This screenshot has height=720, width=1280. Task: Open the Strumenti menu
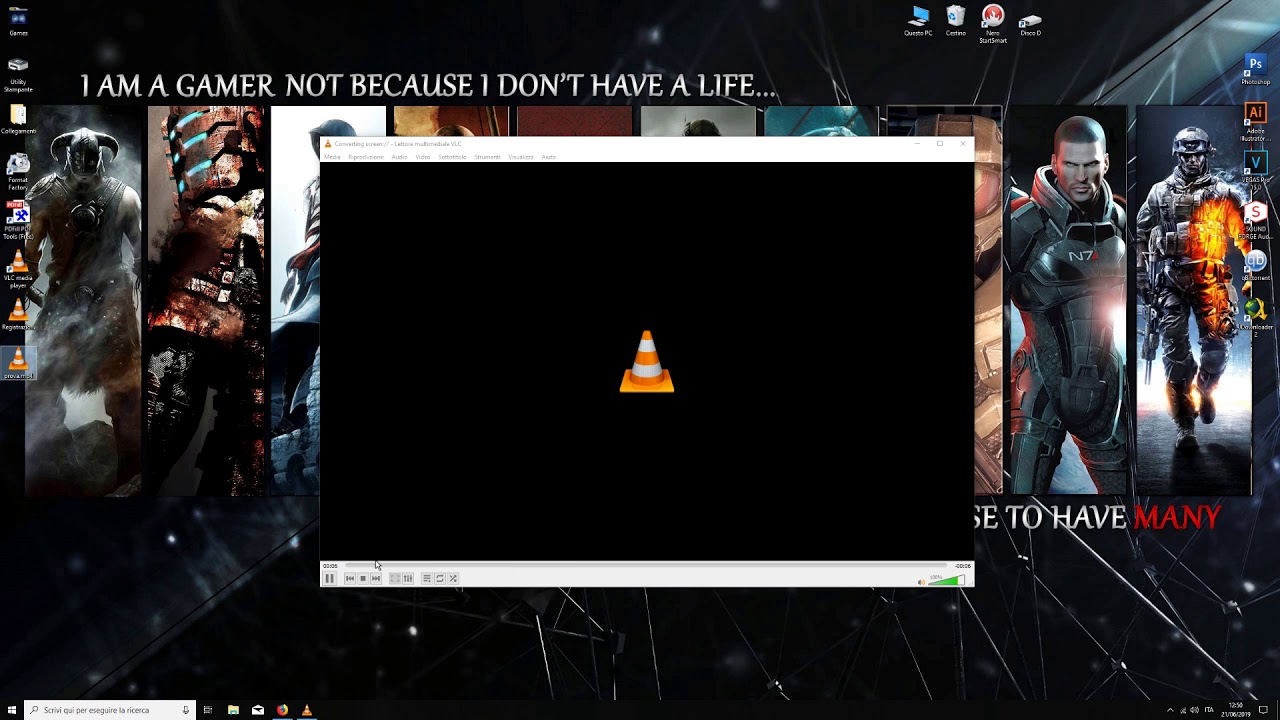(x=487, y=157)
